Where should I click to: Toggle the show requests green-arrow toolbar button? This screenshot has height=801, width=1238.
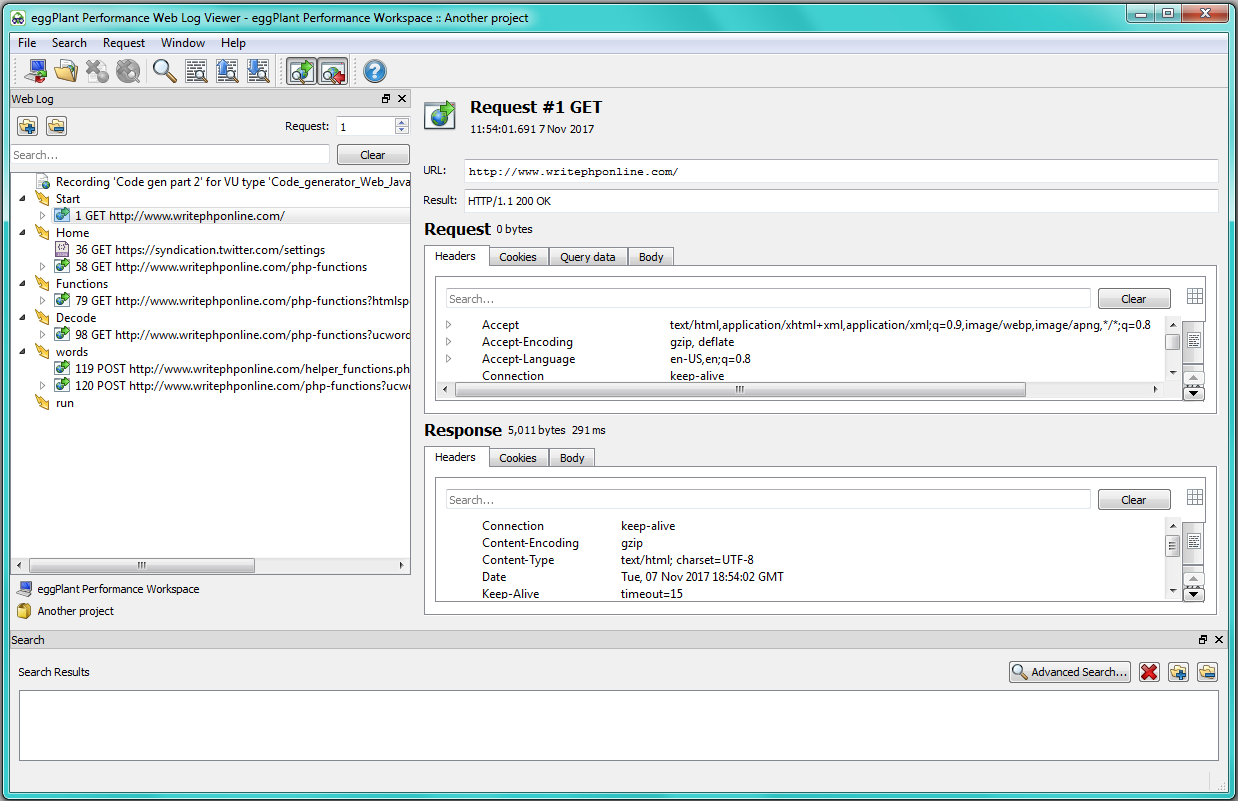coord(301,71)
